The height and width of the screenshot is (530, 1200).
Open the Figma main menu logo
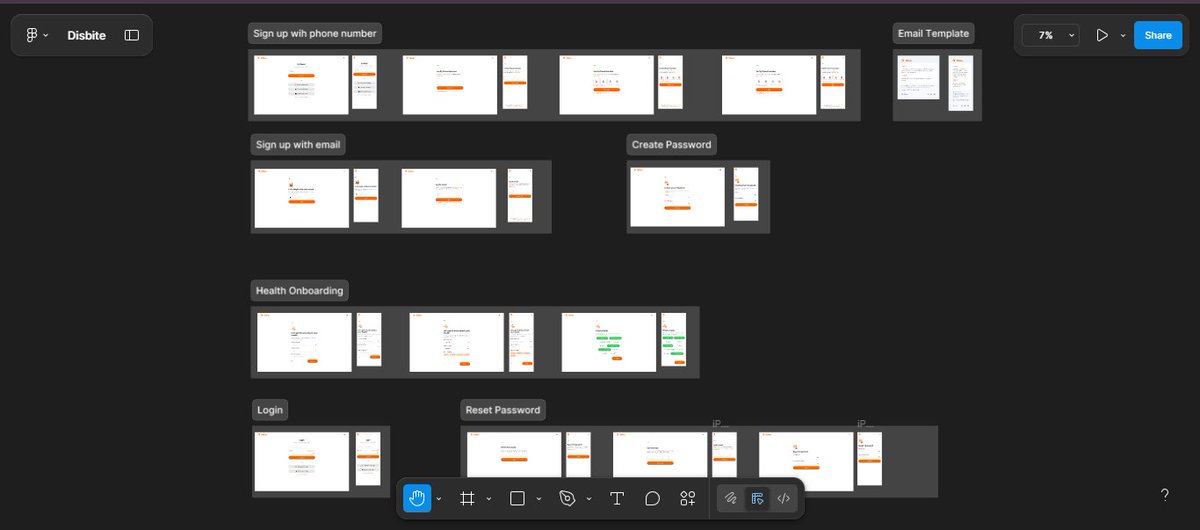click(x=36, y=35)
